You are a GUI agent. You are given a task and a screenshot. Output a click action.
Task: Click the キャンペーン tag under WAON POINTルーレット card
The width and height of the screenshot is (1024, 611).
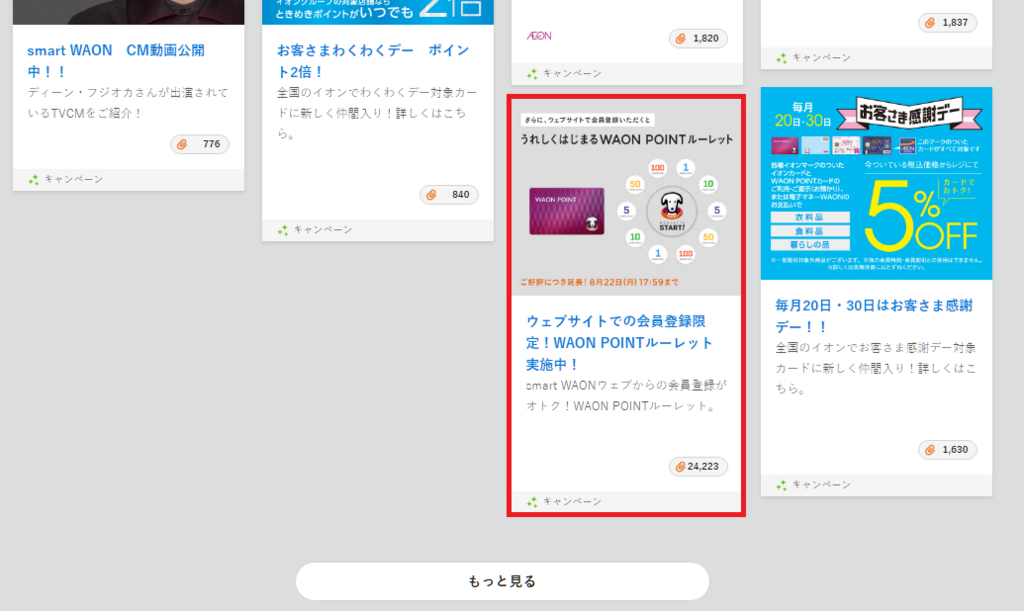[565, 501]
